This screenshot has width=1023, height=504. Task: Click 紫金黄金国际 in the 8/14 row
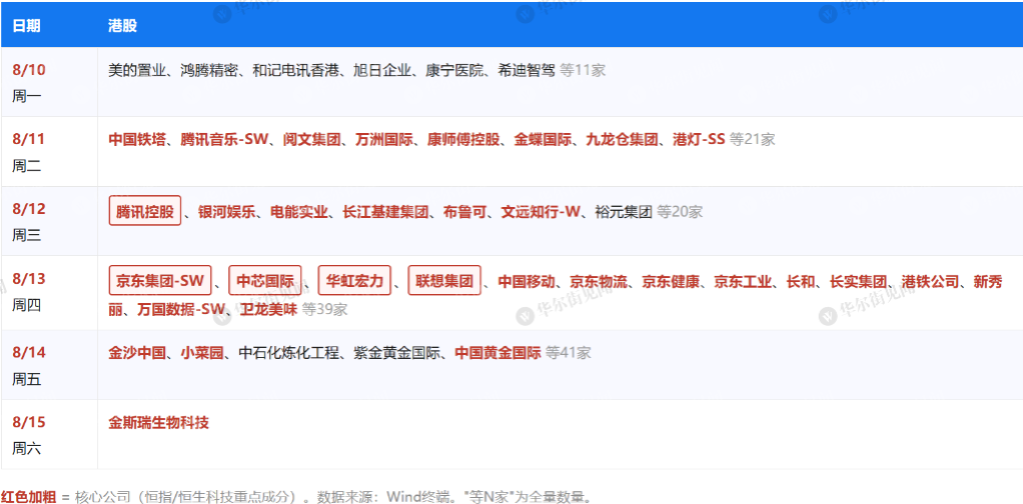(398, 353)
